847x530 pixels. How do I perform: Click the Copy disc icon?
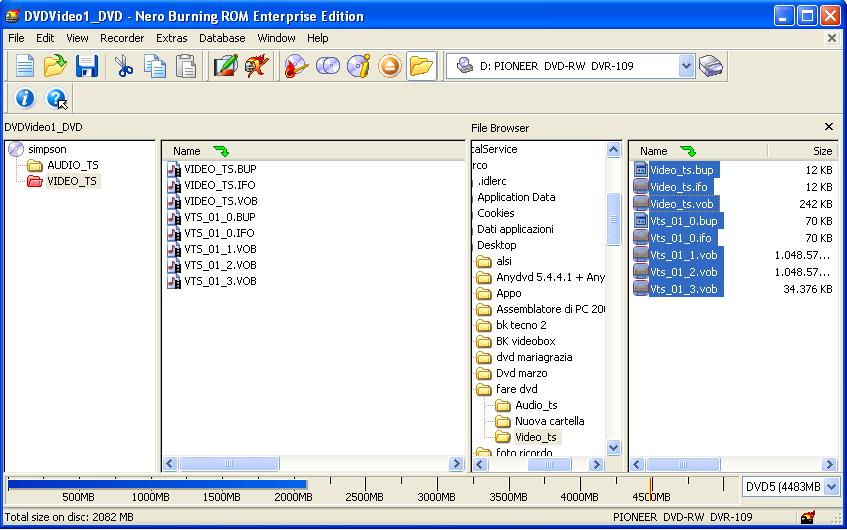327,66
